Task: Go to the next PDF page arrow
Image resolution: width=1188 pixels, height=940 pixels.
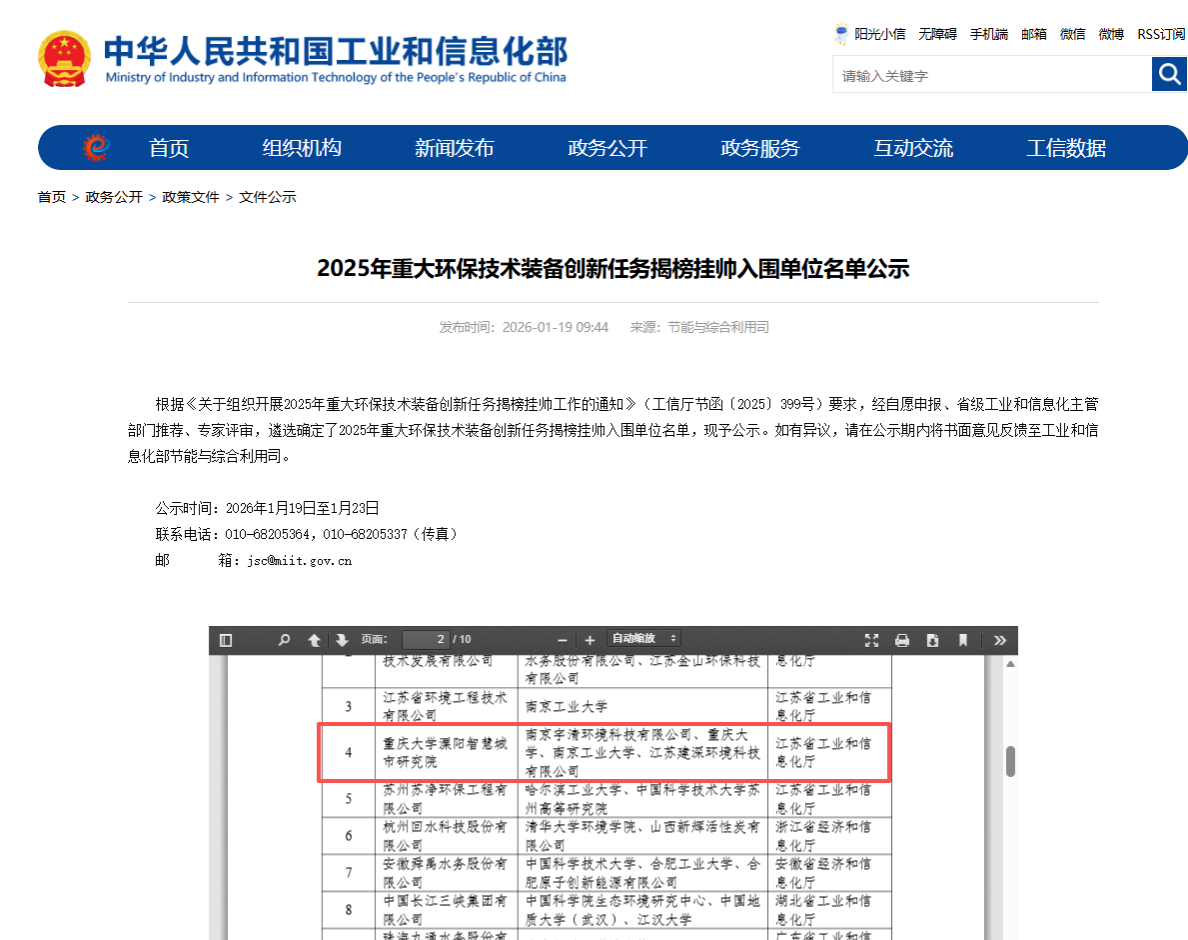Action: coord(339,640)
